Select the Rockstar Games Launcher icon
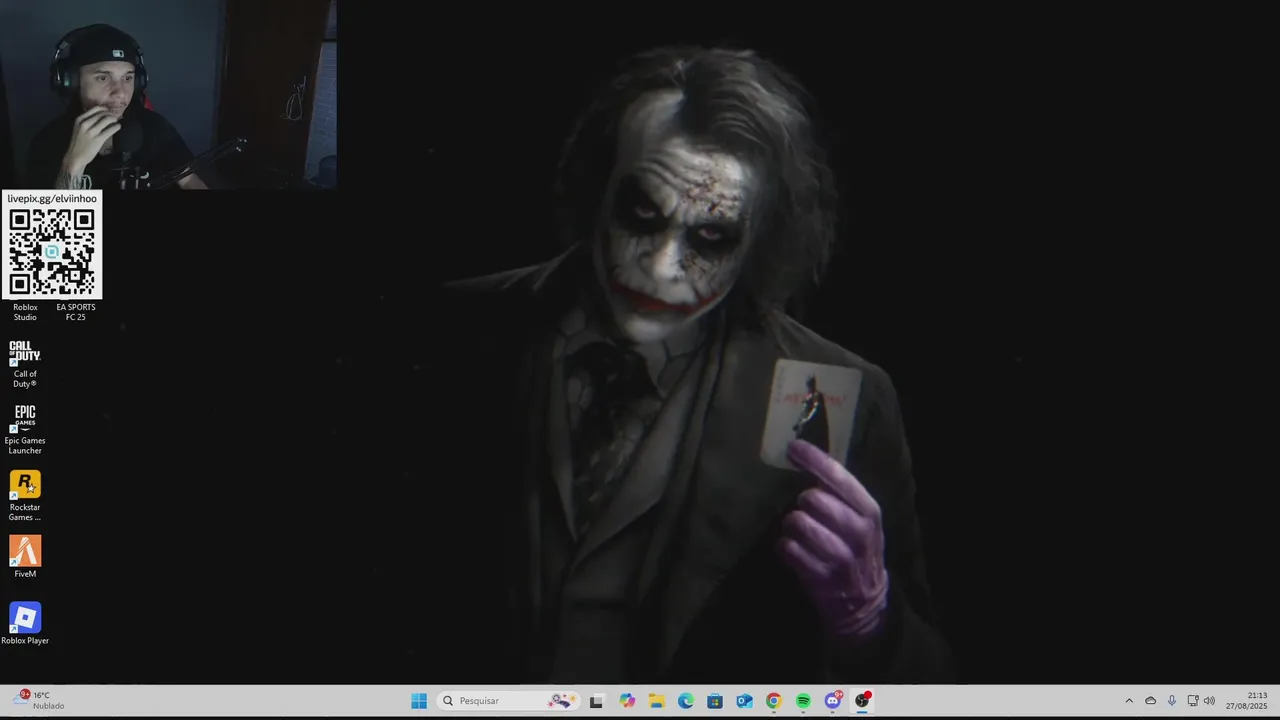The height and width of the screenshot is (720, 1280). [25, 496]
